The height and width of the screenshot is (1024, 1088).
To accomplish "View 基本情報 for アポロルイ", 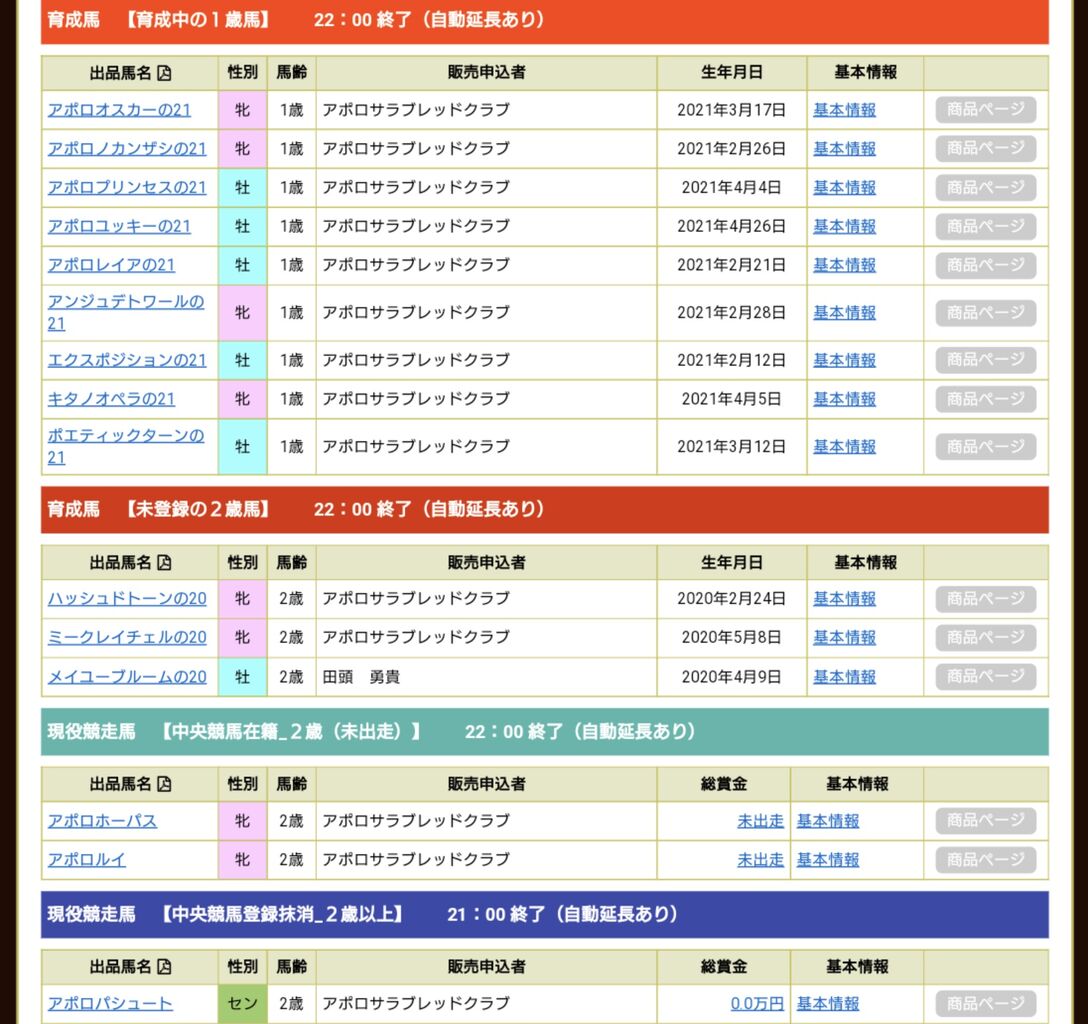I will coord(828,860).
